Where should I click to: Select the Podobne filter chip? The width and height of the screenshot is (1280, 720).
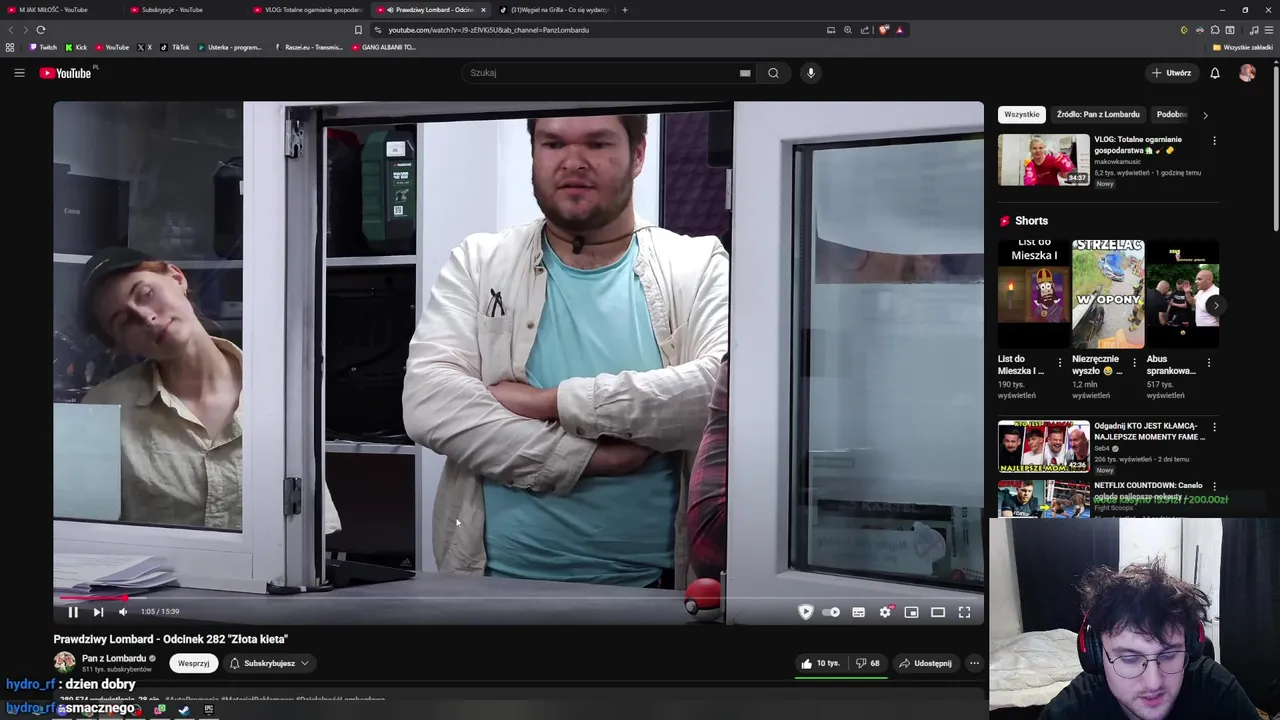tap(1171, 114)
